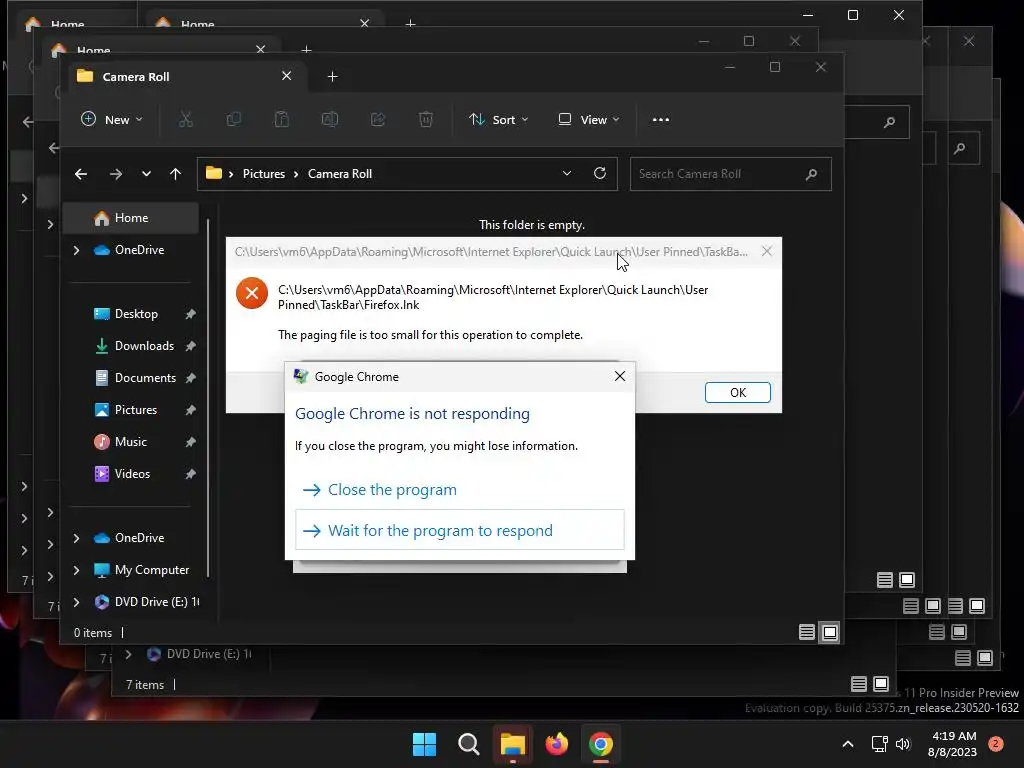Click the Copy icon in Camera Roll toolbar
The image size is (1024, 768).
233,120
